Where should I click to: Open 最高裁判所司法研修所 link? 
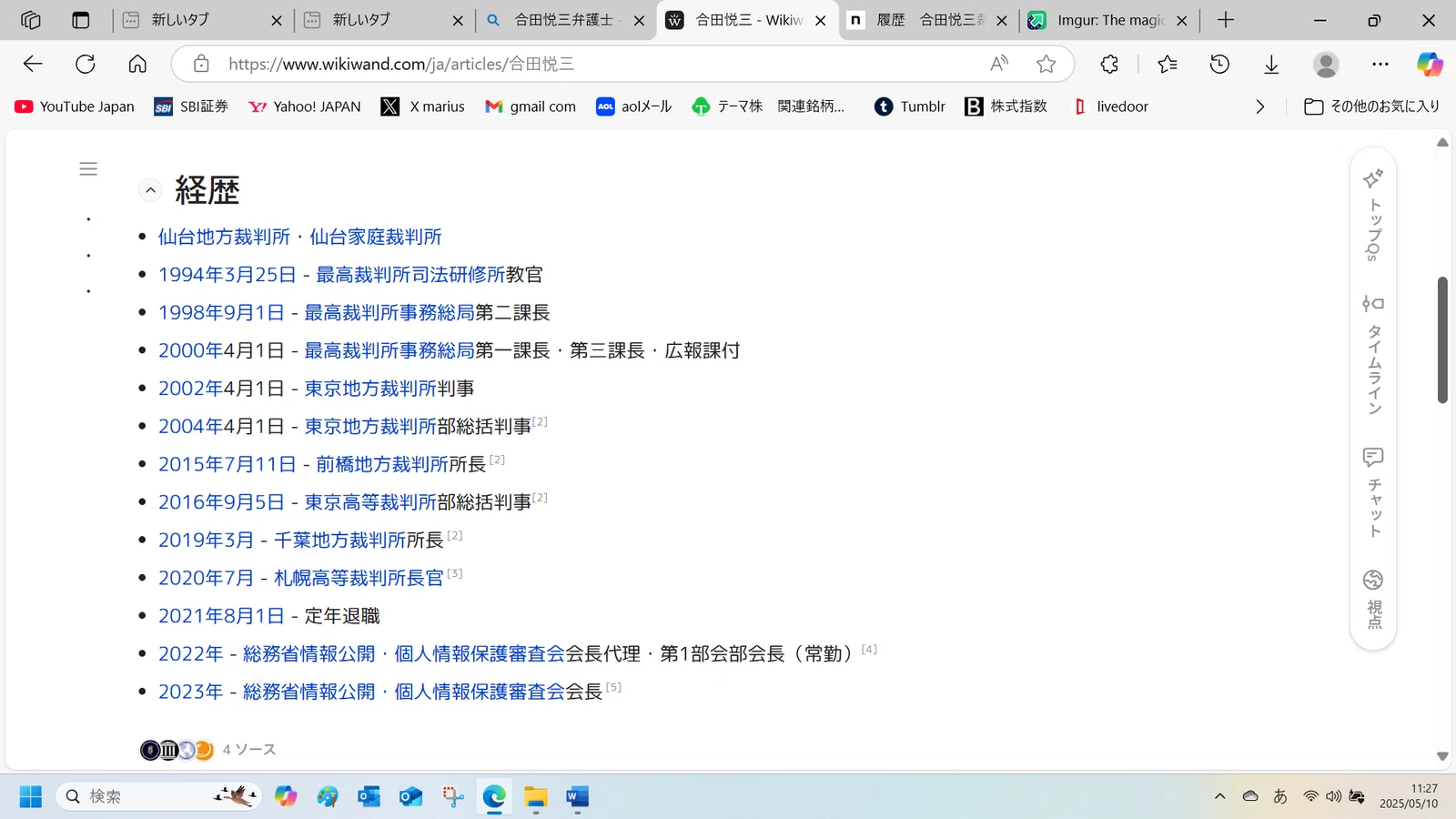click(x=410, y=275)
